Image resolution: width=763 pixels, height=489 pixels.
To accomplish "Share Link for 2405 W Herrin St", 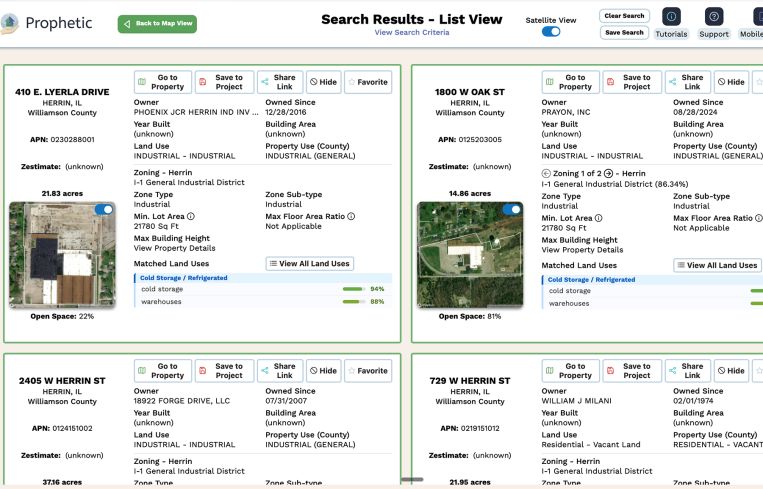I will pos(280,371).
